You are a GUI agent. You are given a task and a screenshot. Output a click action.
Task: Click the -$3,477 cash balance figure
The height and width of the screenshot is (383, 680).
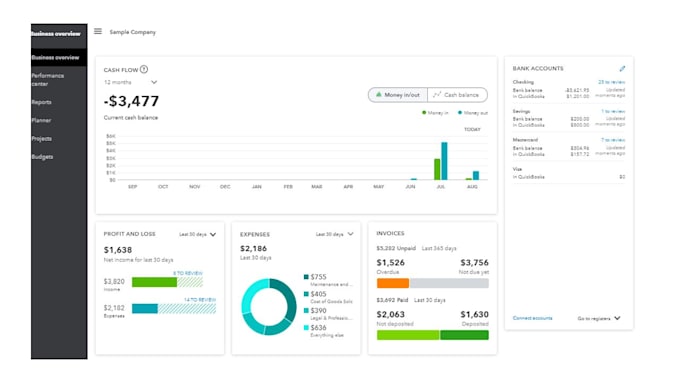tap(131, 101)
